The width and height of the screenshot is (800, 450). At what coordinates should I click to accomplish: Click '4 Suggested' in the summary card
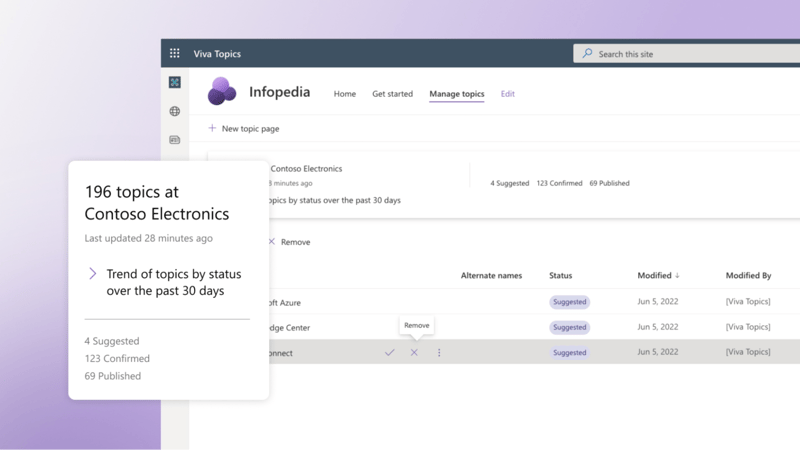[x=112, y=341]
